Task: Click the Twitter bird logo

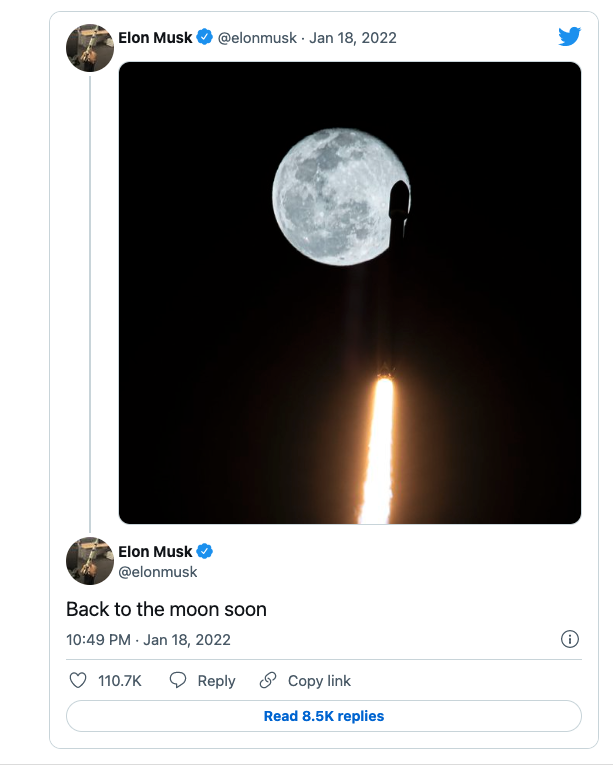Action: (569, 37)
